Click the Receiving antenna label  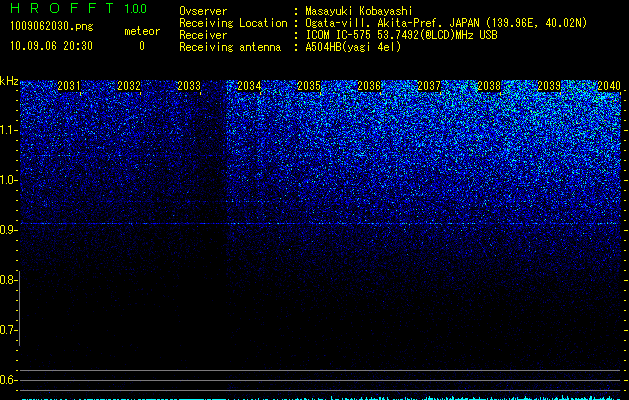[230, 47]
